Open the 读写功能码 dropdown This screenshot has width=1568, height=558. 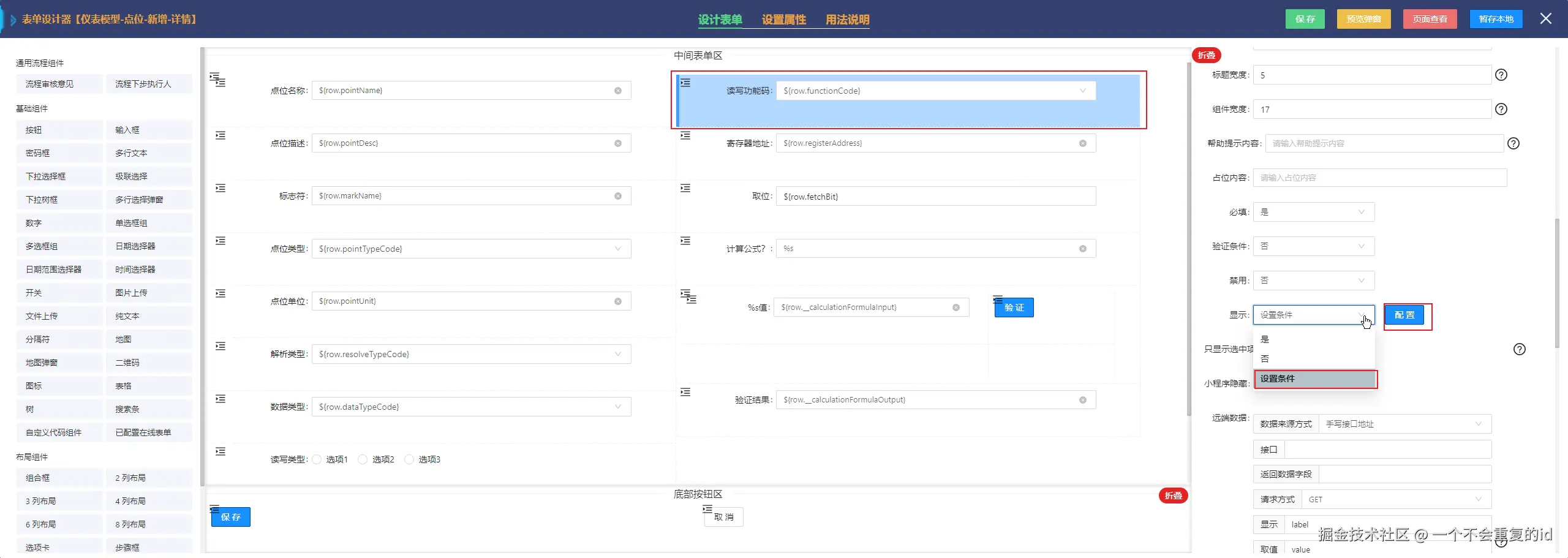click(935, 91)
